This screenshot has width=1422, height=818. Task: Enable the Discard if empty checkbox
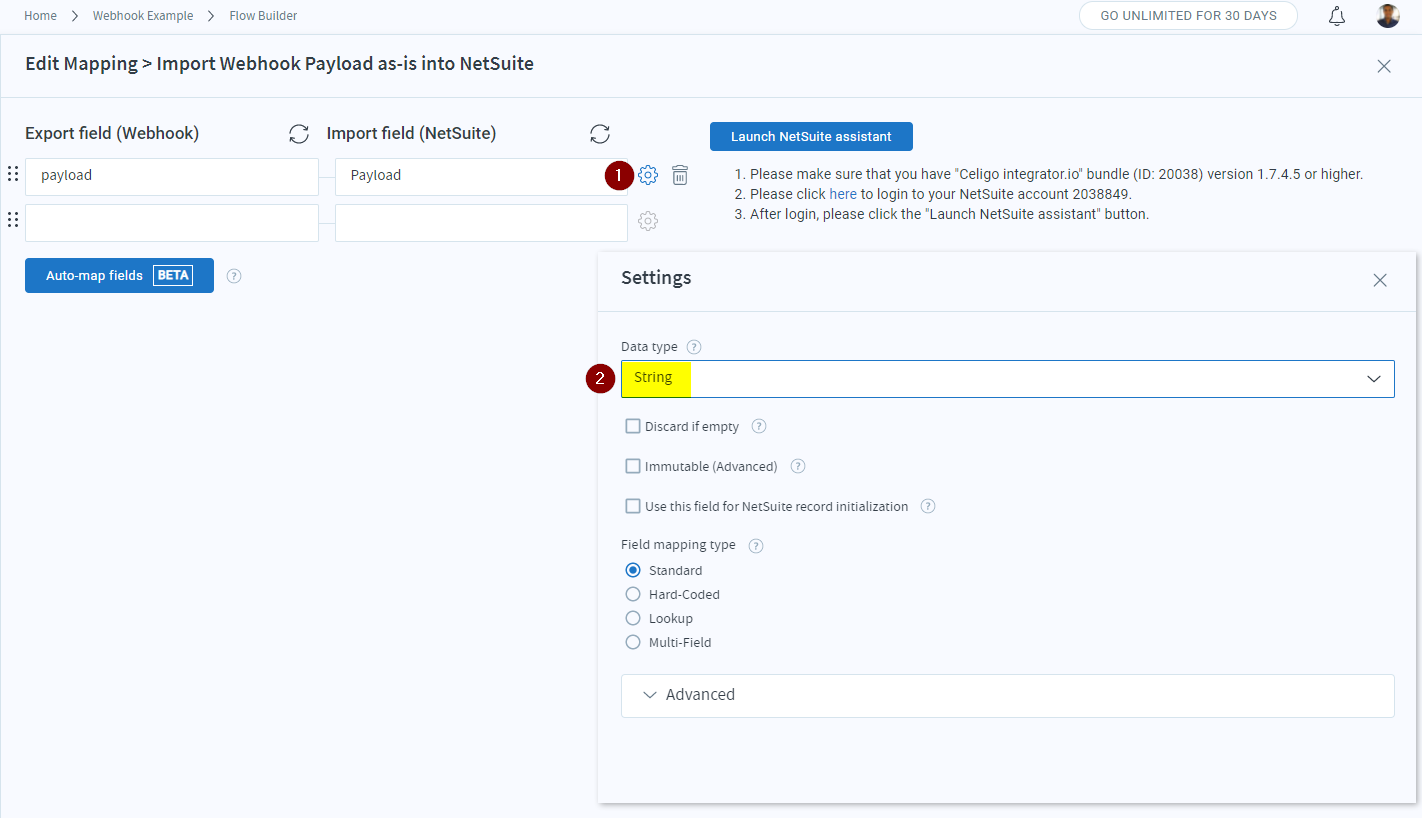(x=633, y=426)
